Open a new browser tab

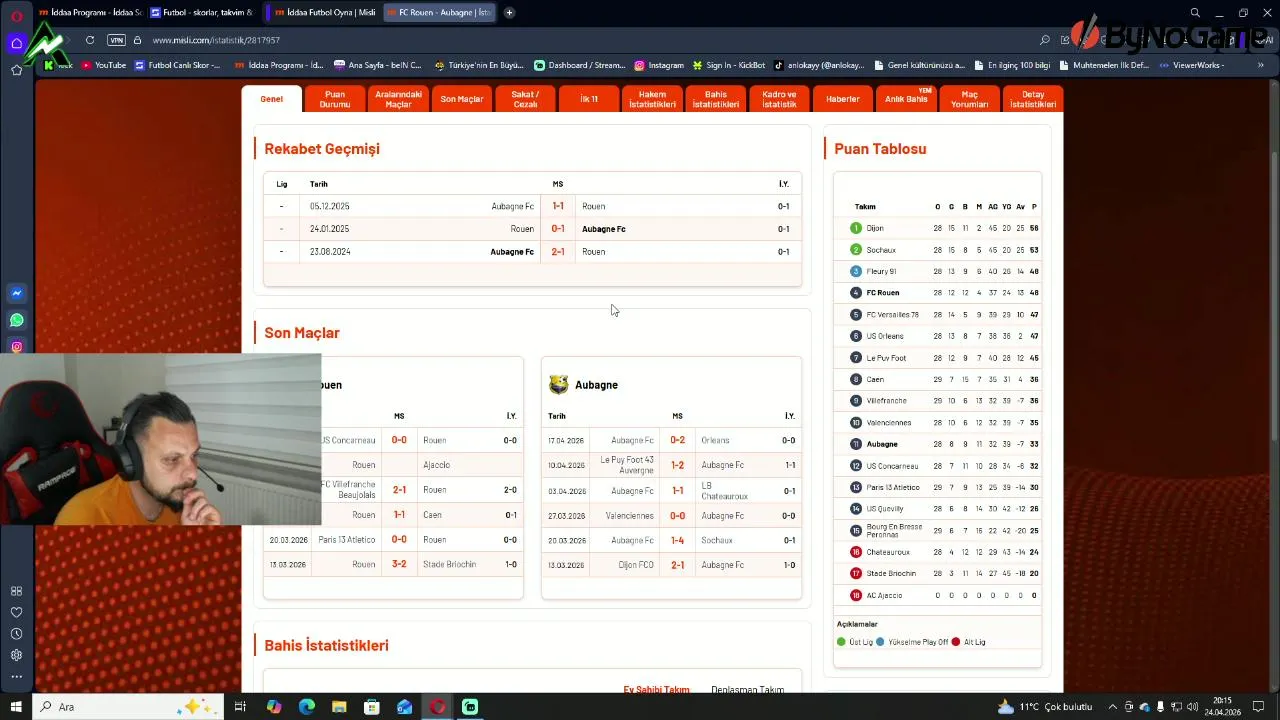(x=509, y=13)
